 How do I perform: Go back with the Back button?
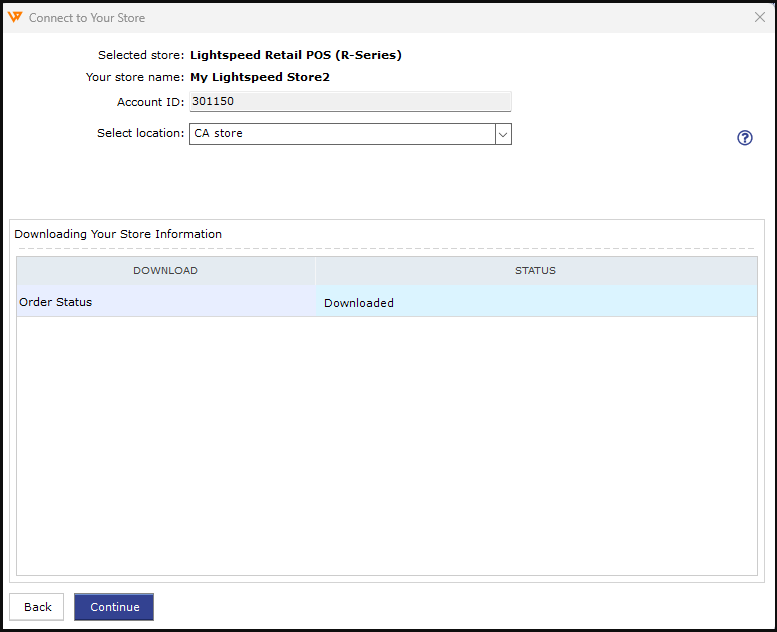click(x=37, y=607)
